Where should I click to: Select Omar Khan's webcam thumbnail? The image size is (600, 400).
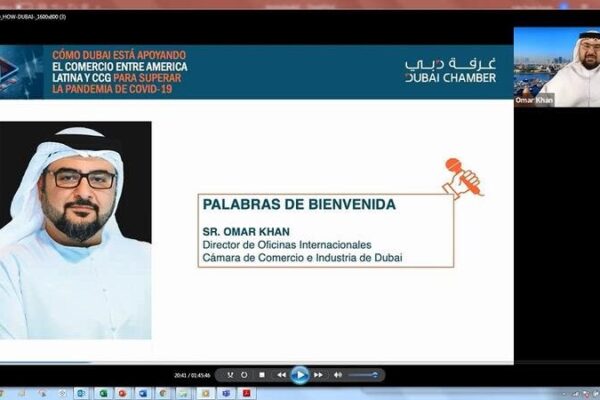[557, 67]
